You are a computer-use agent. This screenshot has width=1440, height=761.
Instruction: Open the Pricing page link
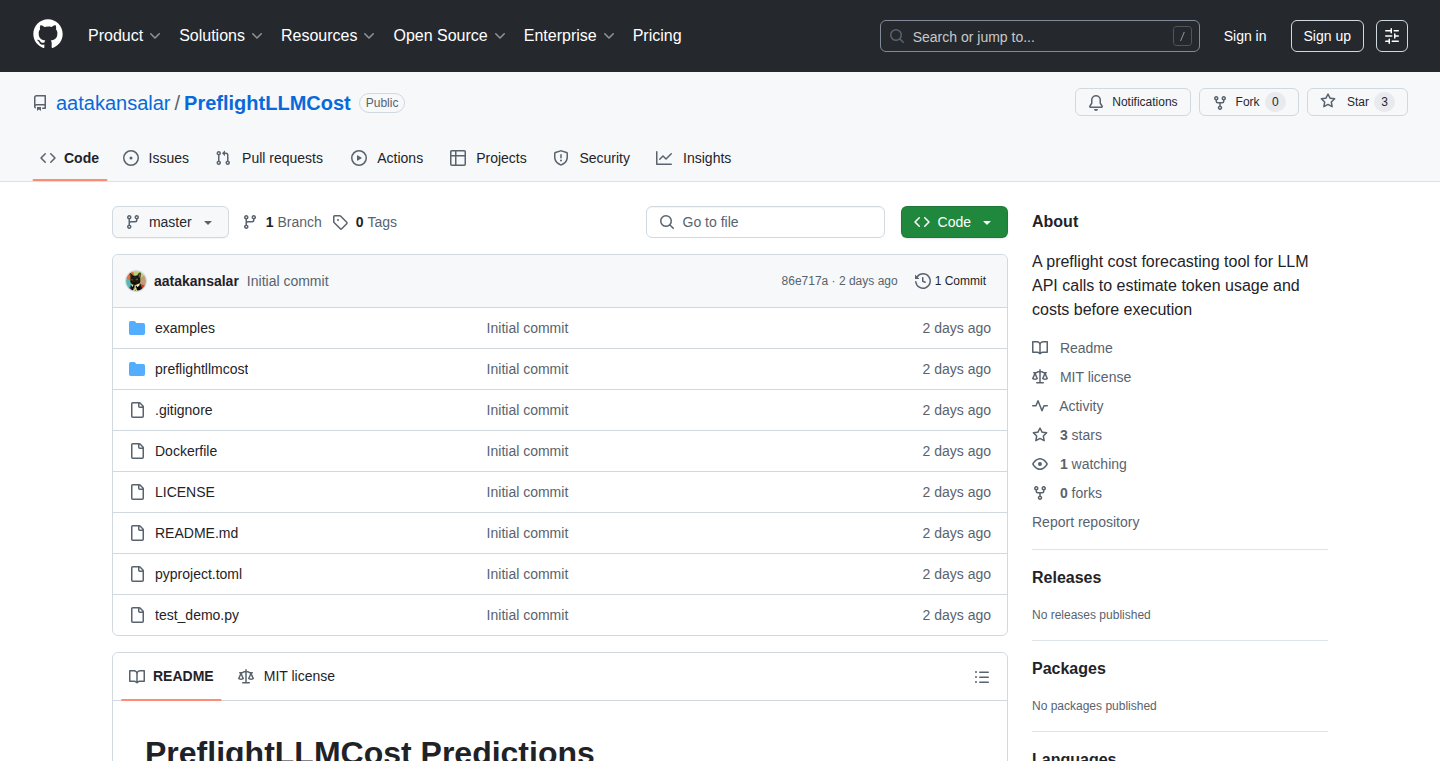(x=657, y=36)
